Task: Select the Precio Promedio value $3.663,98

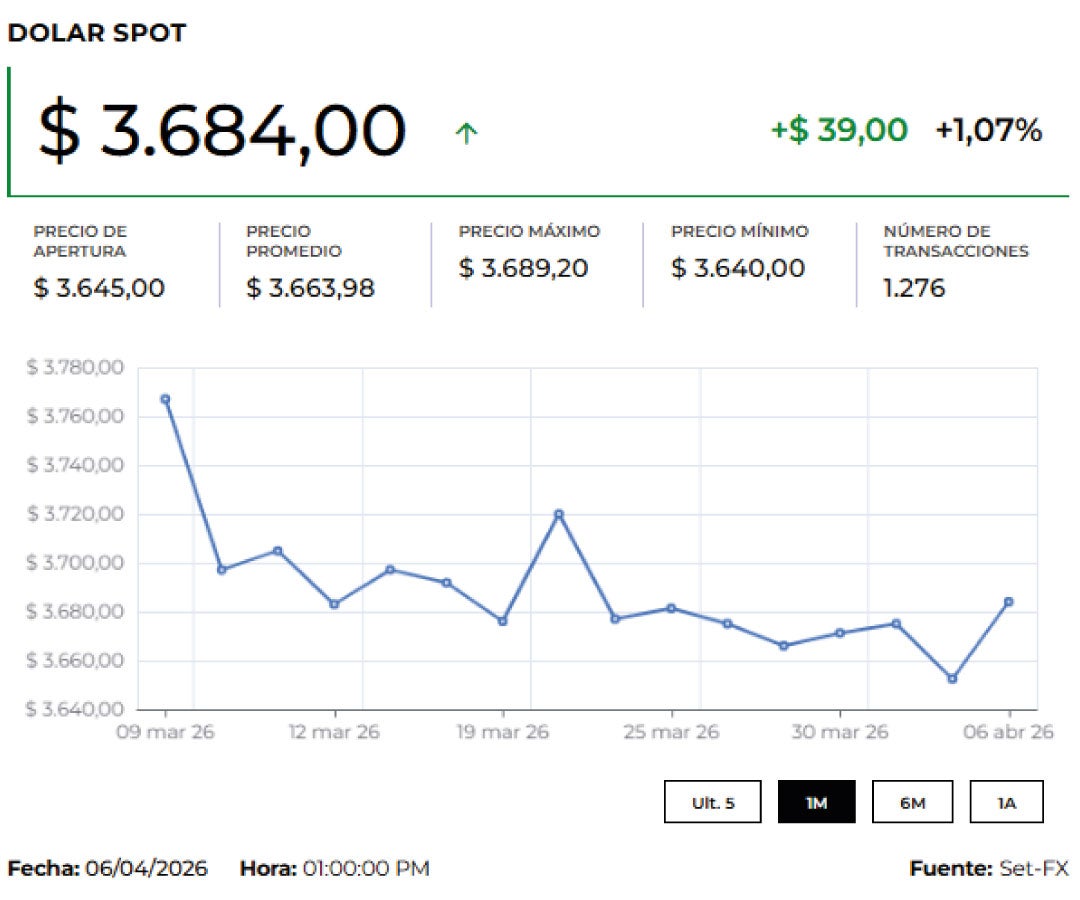Action: click(x=310, y=288)
